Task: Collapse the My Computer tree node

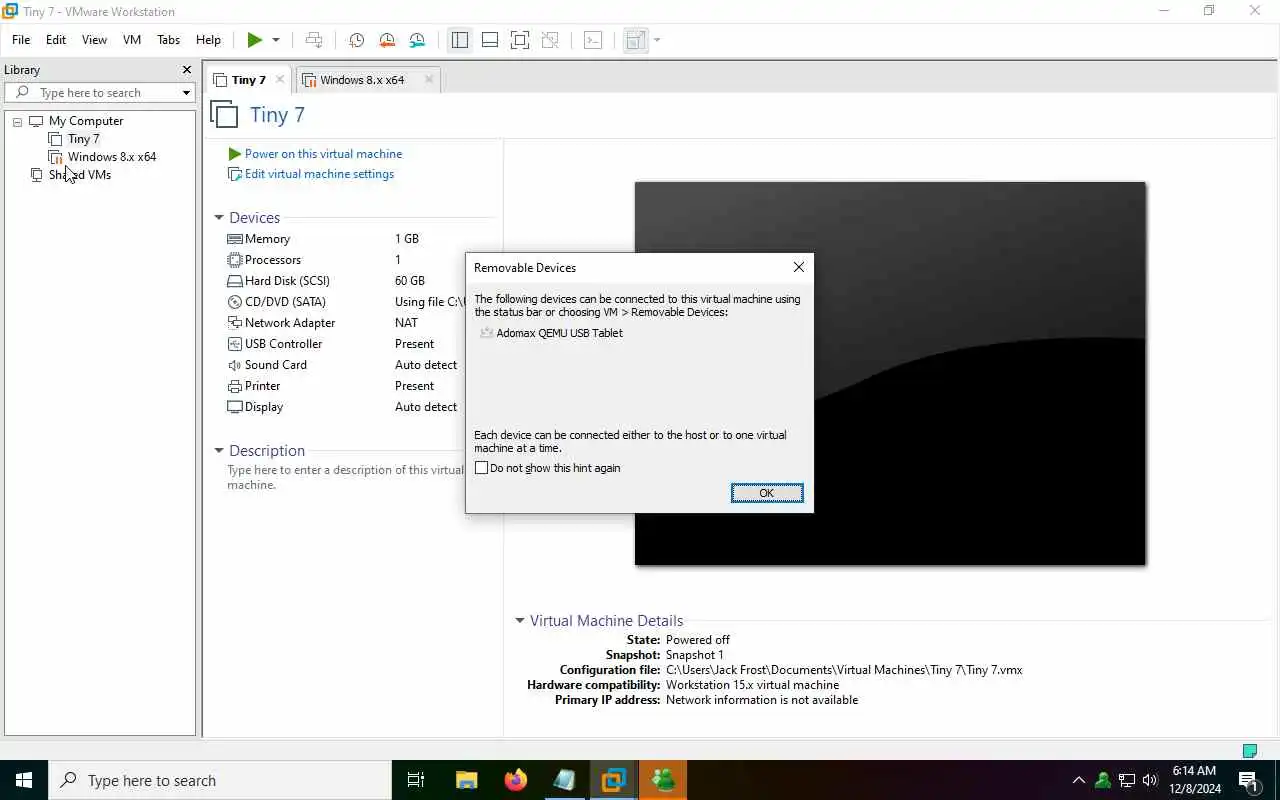Action: click(x=17, y=121)
